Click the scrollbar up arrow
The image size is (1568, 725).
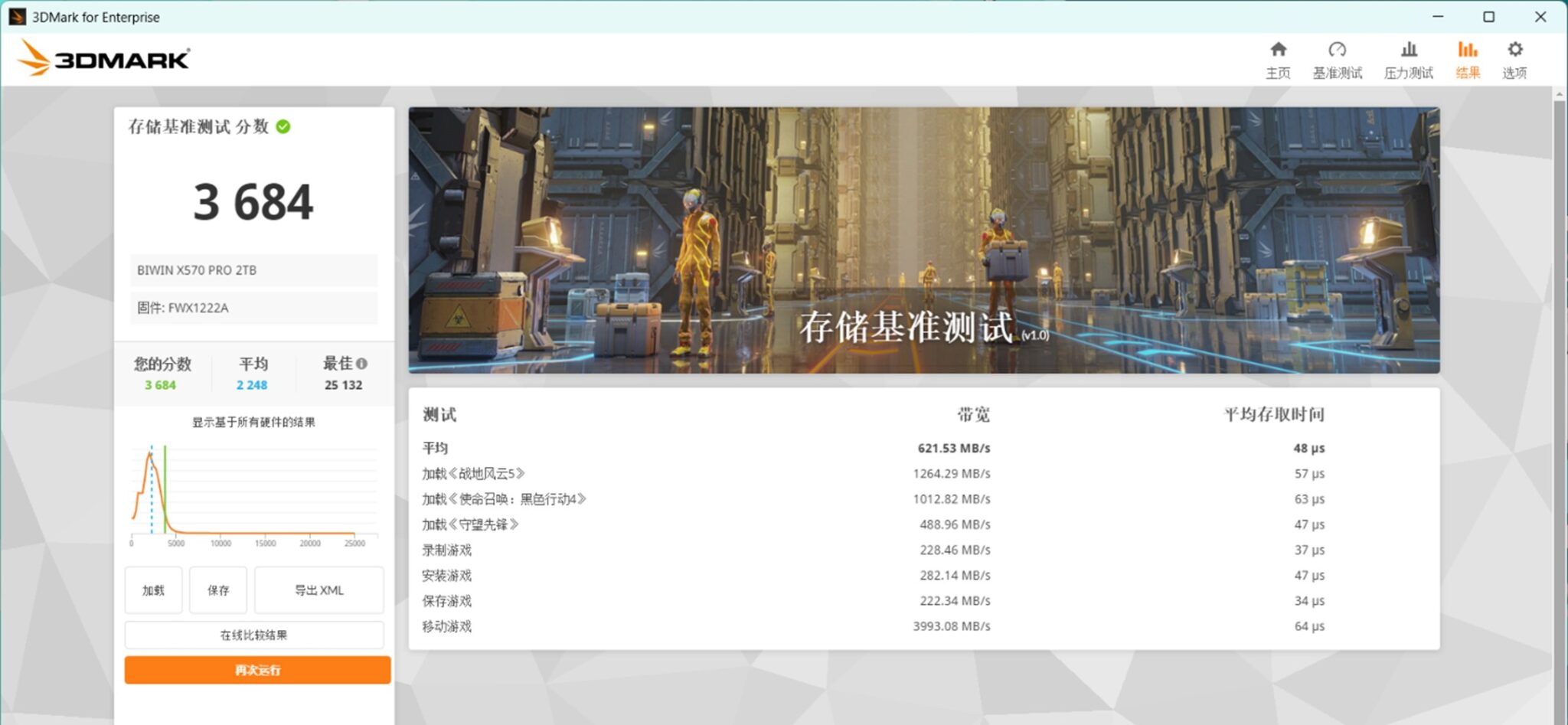tap(1560, 93)
